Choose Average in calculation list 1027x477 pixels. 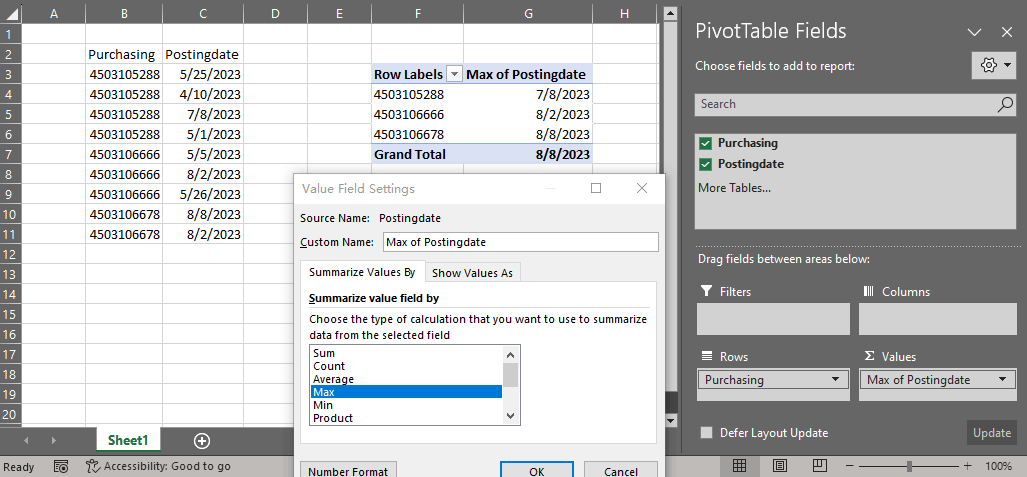(406, 379)
